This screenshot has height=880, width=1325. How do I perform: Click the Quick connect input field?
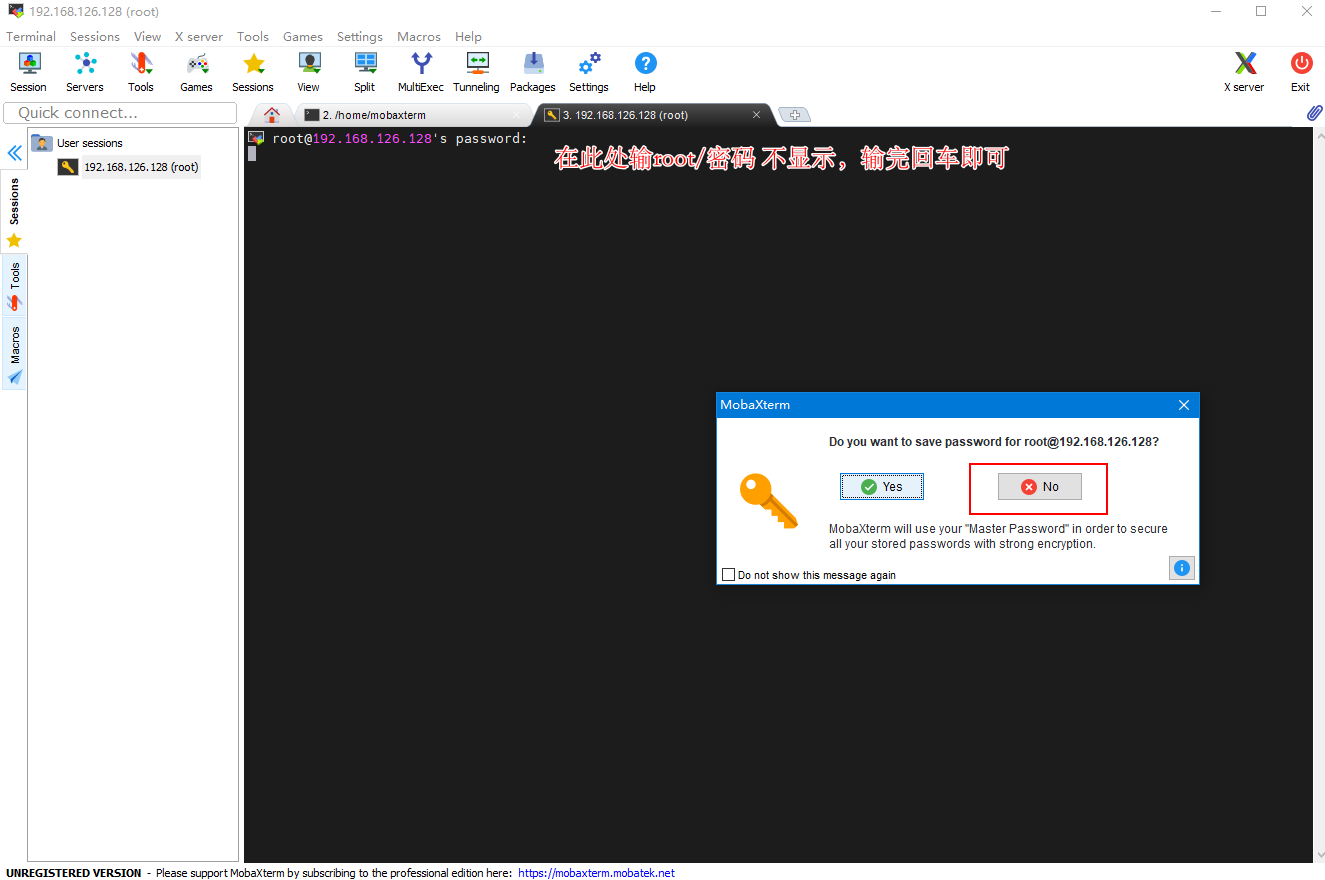pos(118,113)
